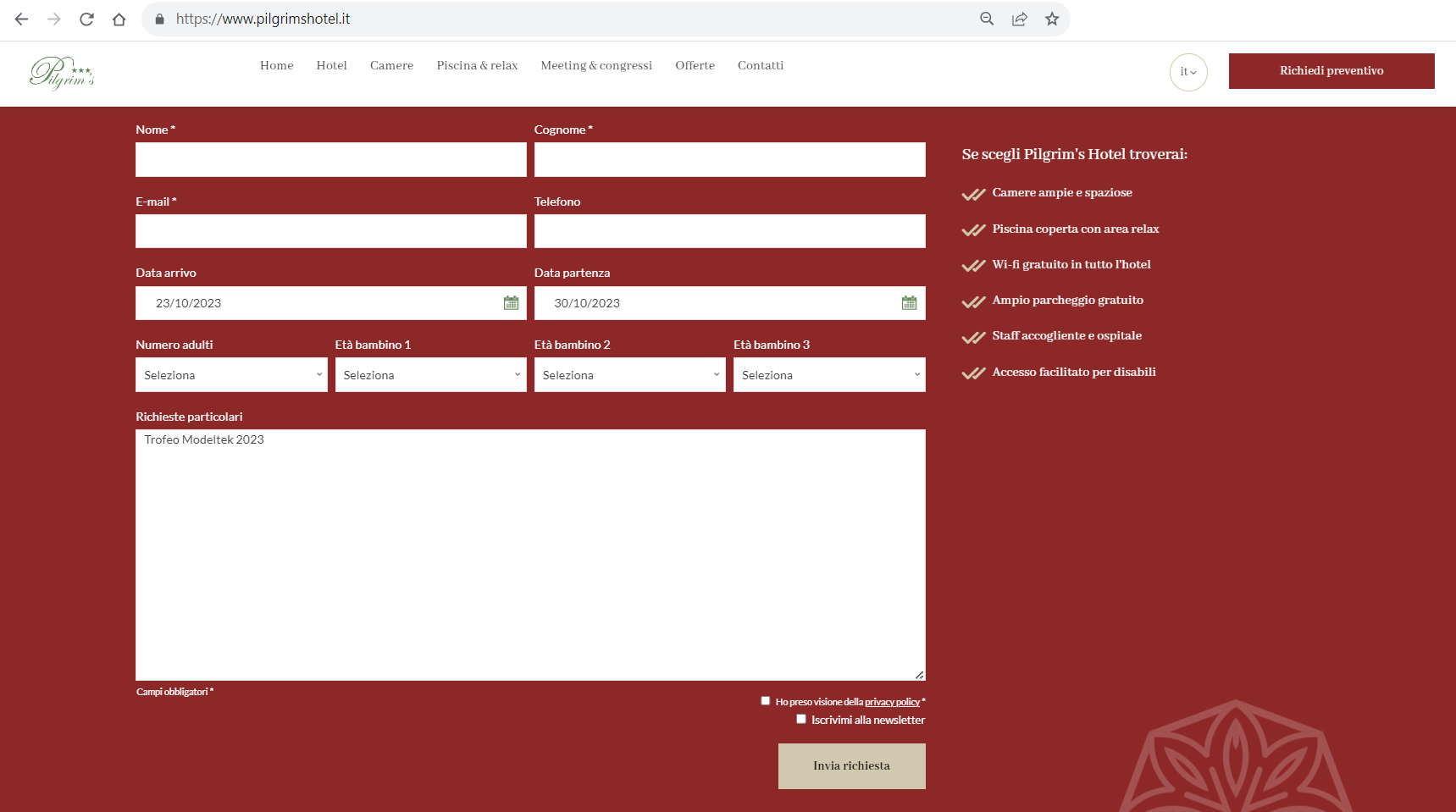The width and height of the screenshot is (1456, 812).
Task: Open the zoom magnifier in address bar
Action: (x=987, y=19)
